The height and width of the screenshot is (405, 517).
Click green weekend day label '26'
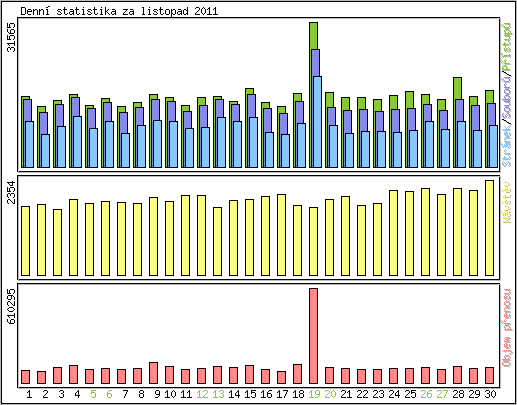click(x=426, y=394)
